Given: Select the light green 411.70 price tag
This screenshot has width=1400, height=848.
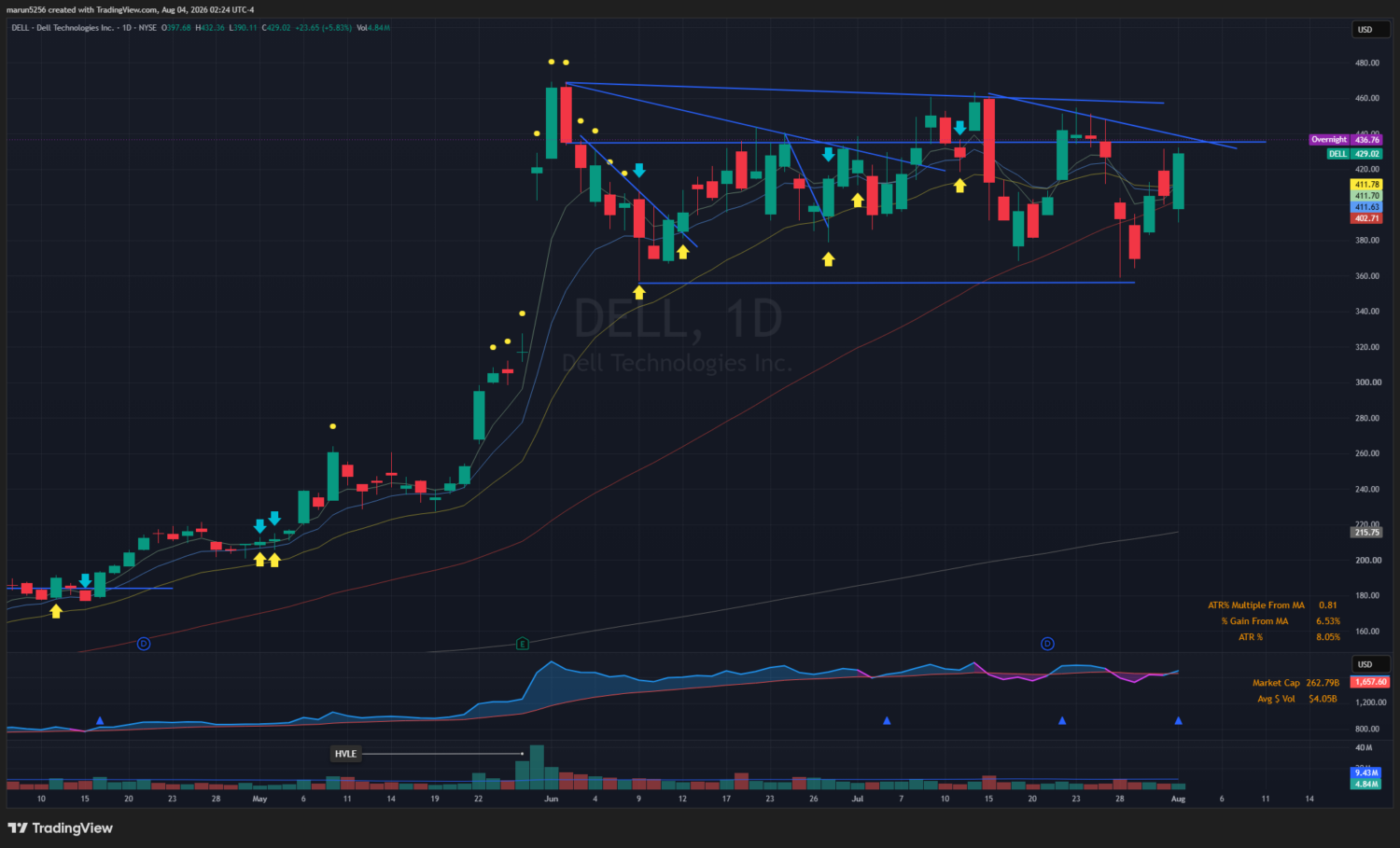Looking at the screenshot, I should (1367, 196).
